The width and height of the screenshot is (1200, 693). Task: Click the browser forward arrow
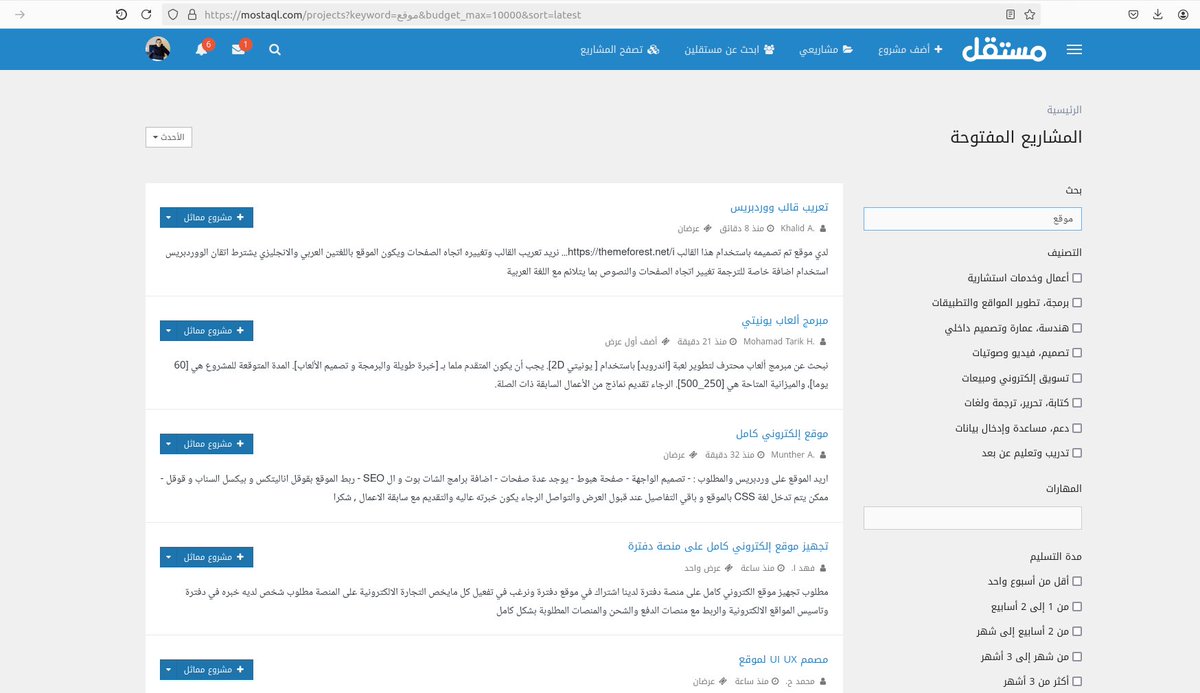21,15
